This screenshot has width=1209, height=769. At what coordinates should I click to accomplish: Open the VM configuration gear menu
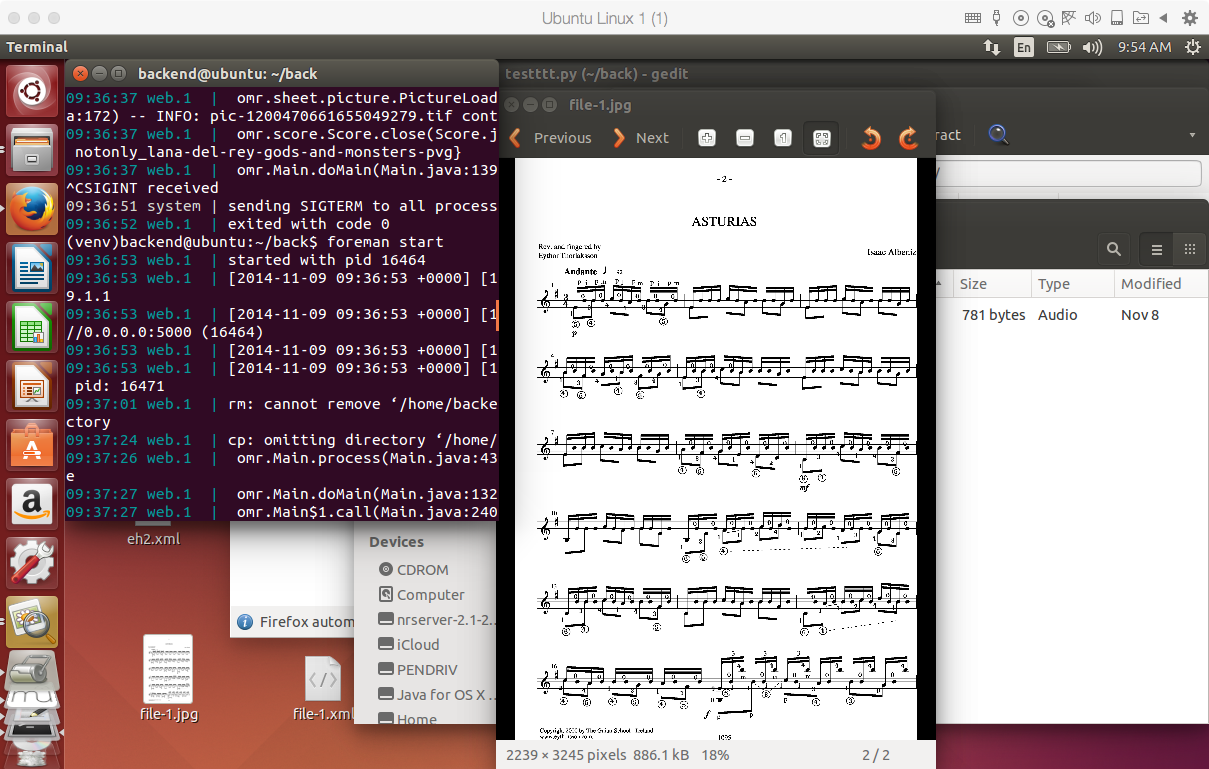1190,18
